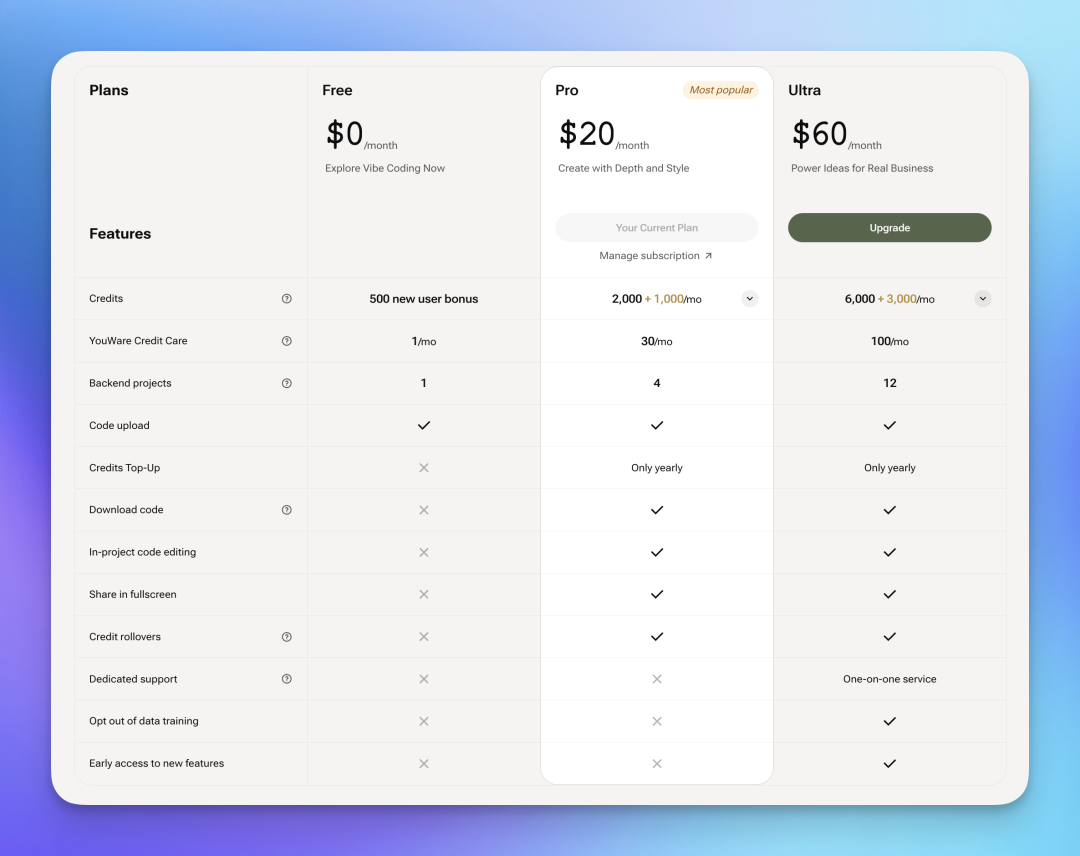The height and width of the screenshot is (856, 1080).
Task: Select the "500 new user bonus" text
Action: [424, 299]
